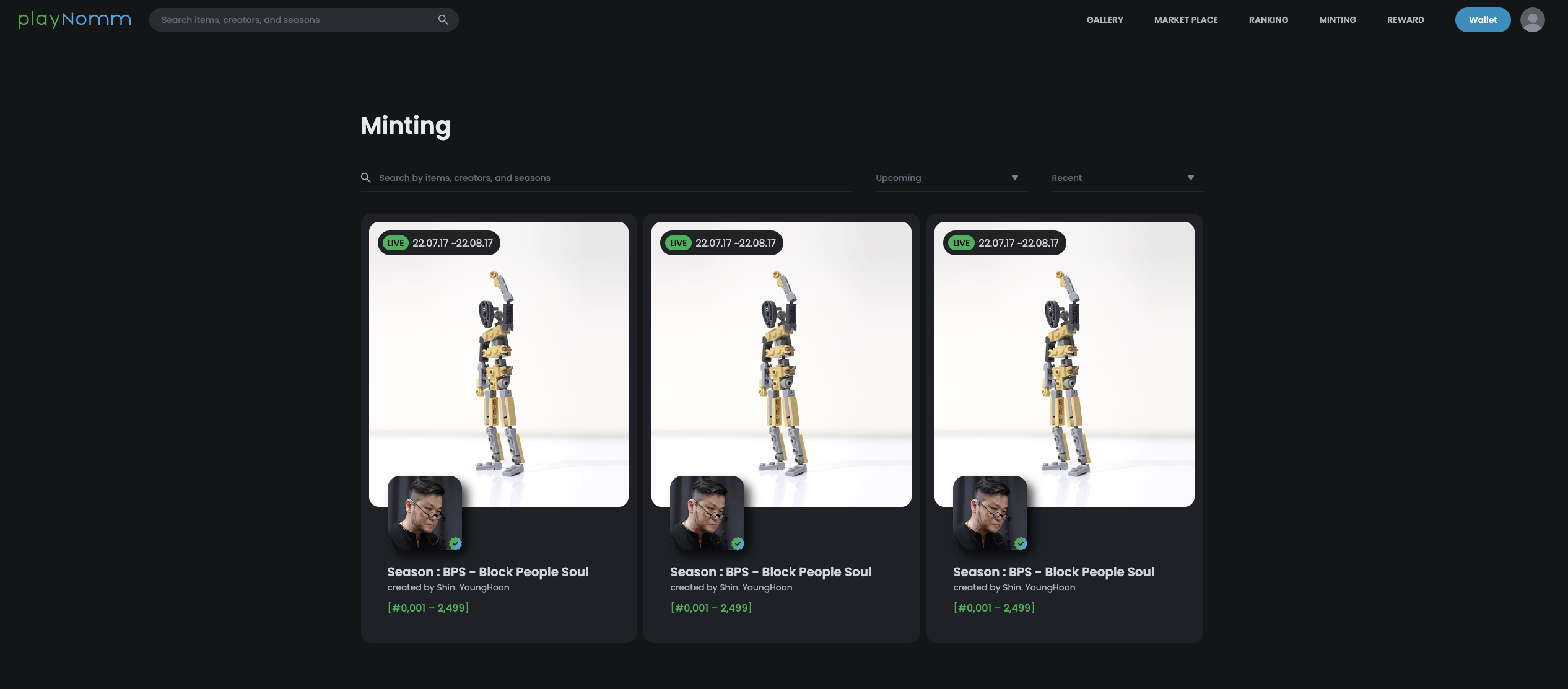Click the date 22.07.17 ~22.08.17 on second card
This screenshot has height=689, width=1568.
(736, 243)
